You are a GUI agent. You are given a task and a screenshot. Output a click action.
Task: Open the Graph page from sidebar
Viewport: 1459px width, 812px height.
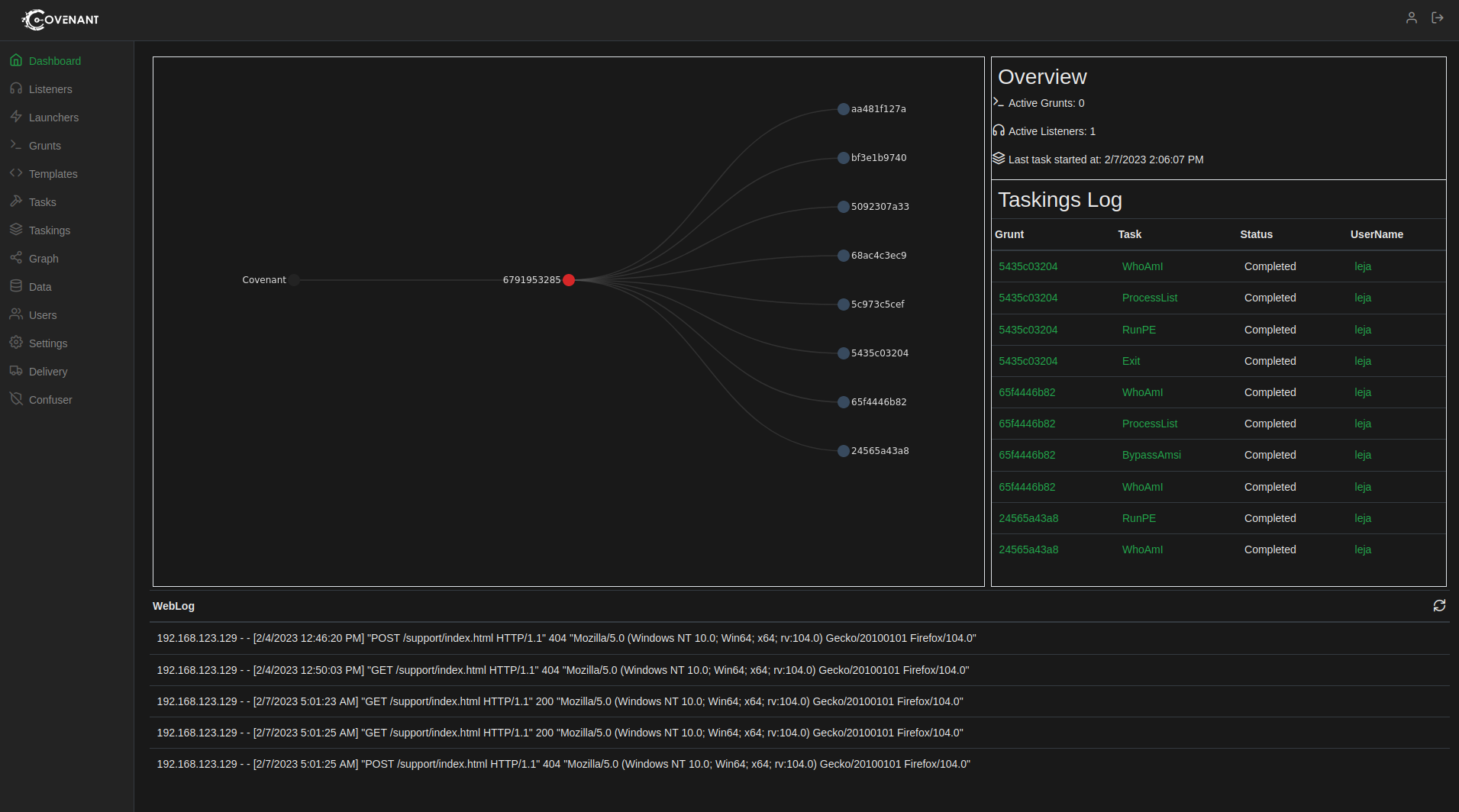click(44, 259)
